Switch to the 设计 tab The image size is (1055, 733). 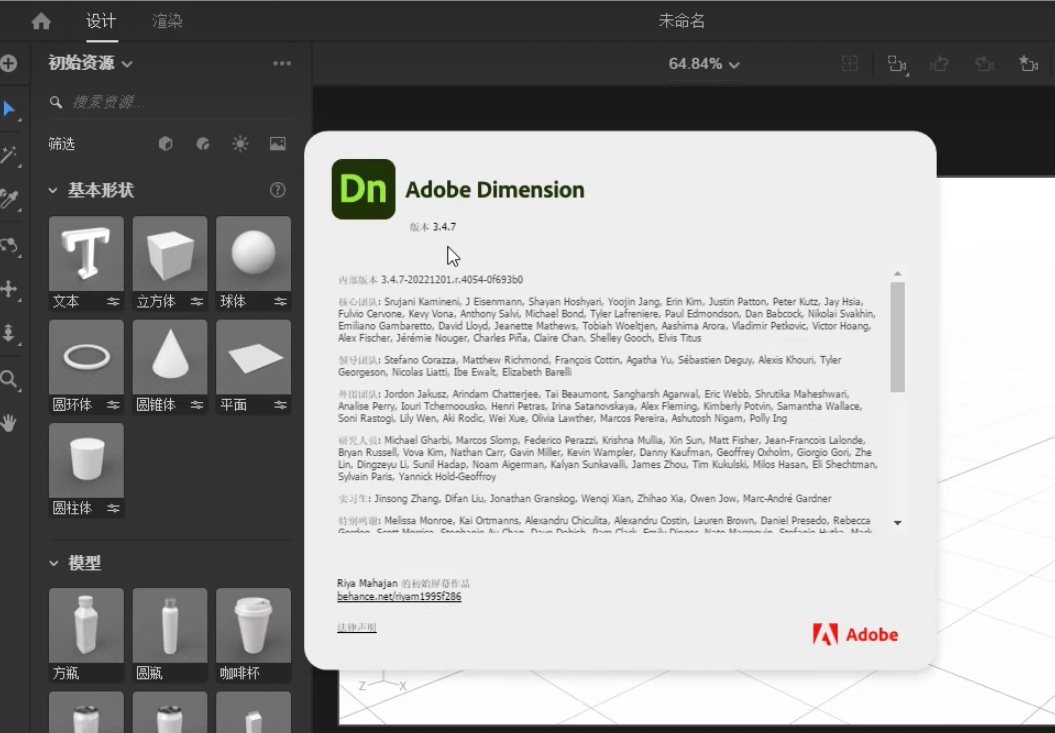101,21
